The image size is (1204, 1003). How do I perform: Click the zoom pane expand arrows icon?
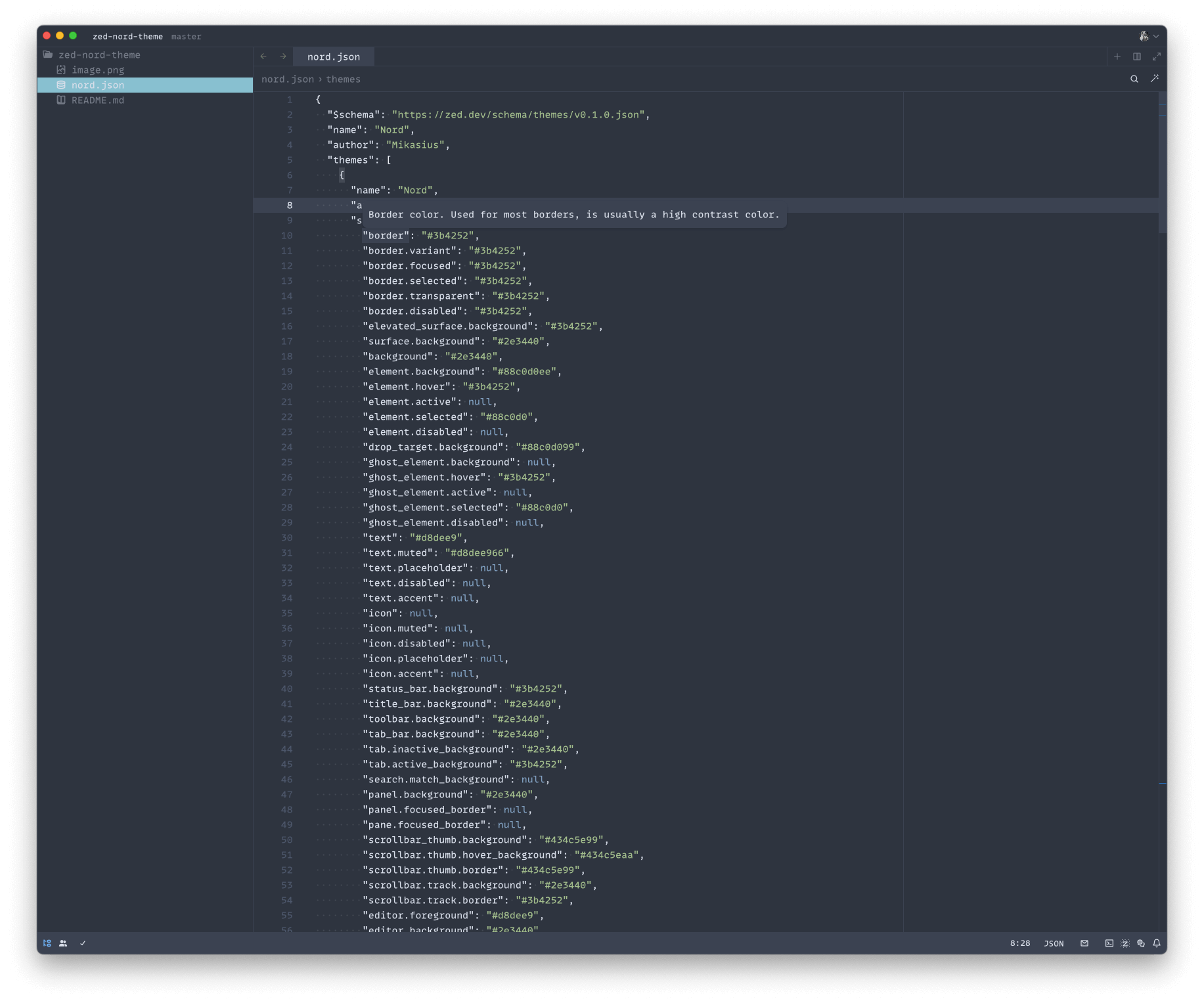coord(1157,56)
